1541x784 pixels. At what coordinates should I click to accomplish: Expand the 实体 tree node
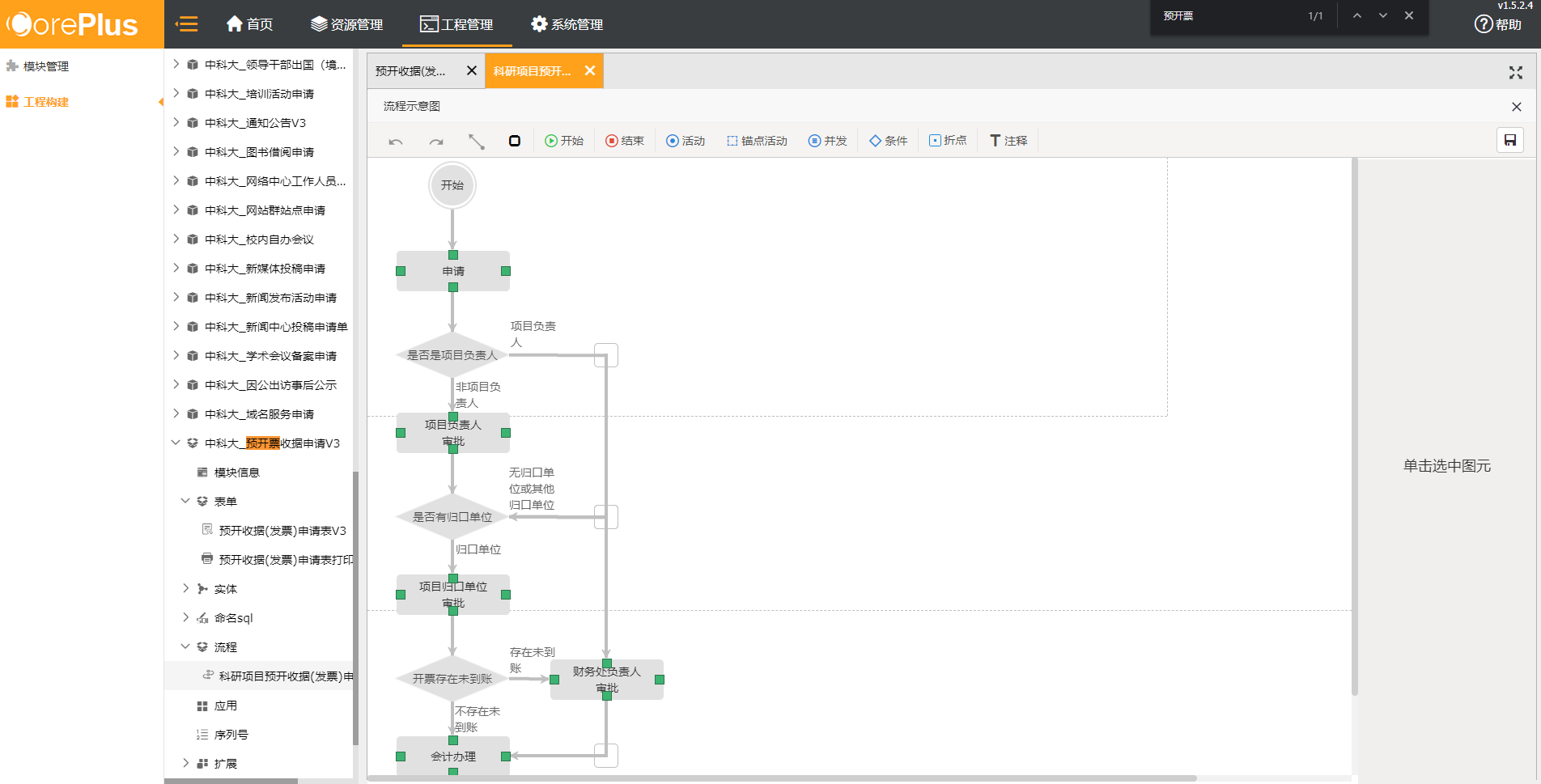[185, 588]
